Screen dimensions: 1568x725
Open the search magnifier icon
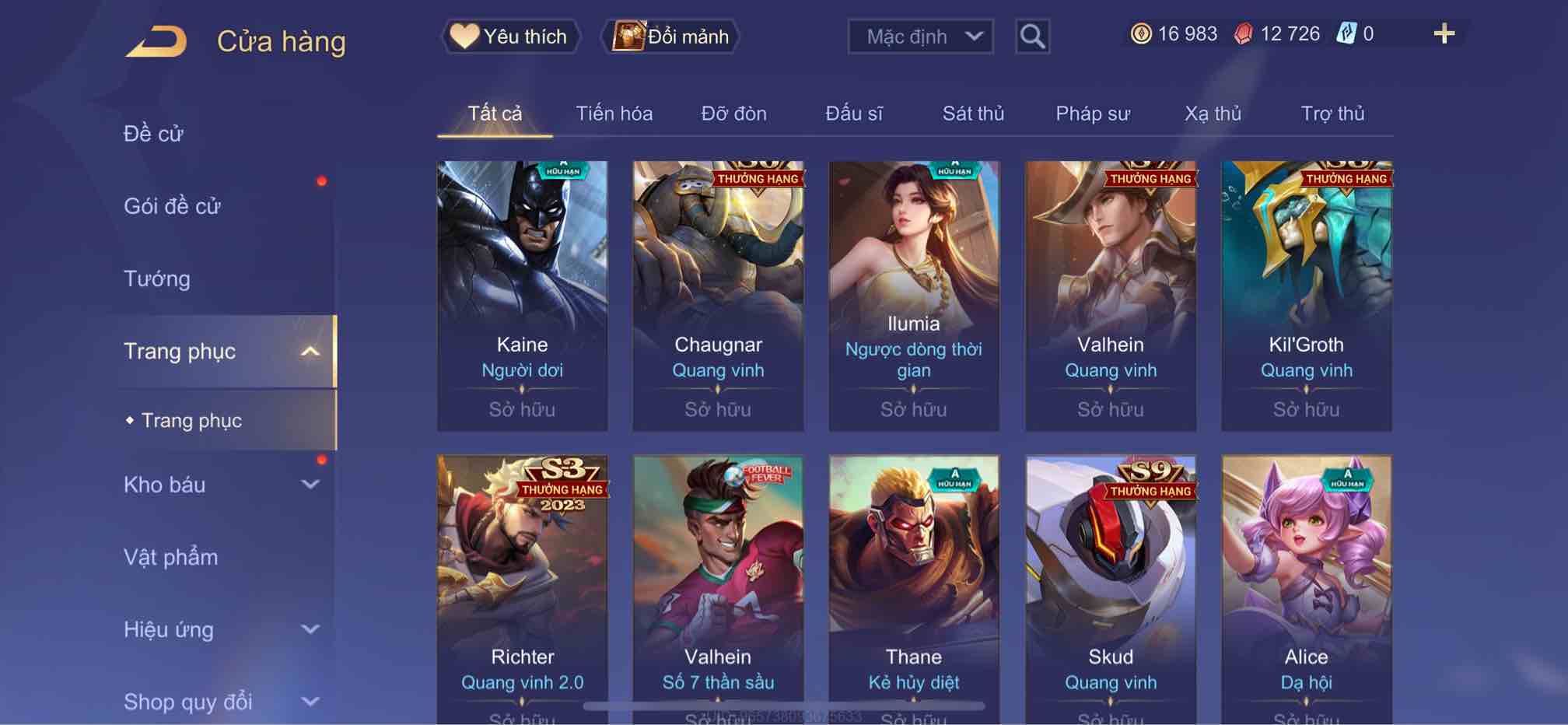pos(1032,37)
